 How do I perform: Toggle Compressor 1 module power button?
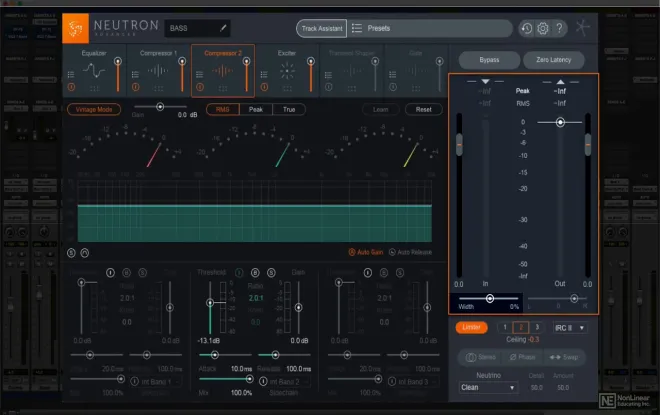point(136,87)
